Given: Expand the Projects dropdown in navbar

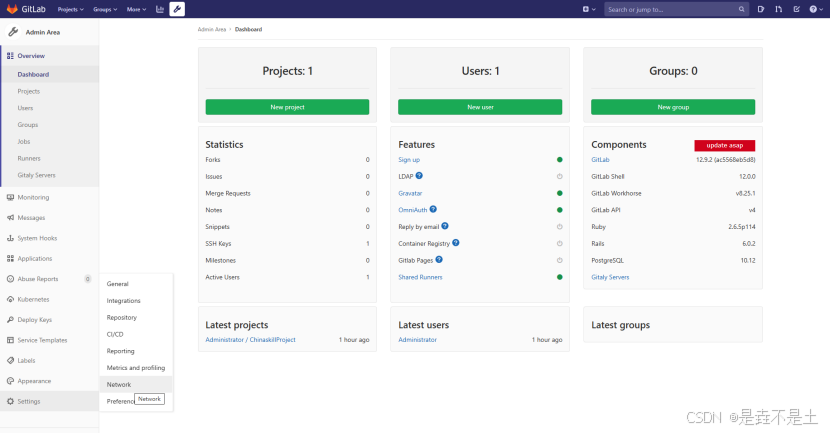Looking at the screenshot, I should [x=70, y=9].
